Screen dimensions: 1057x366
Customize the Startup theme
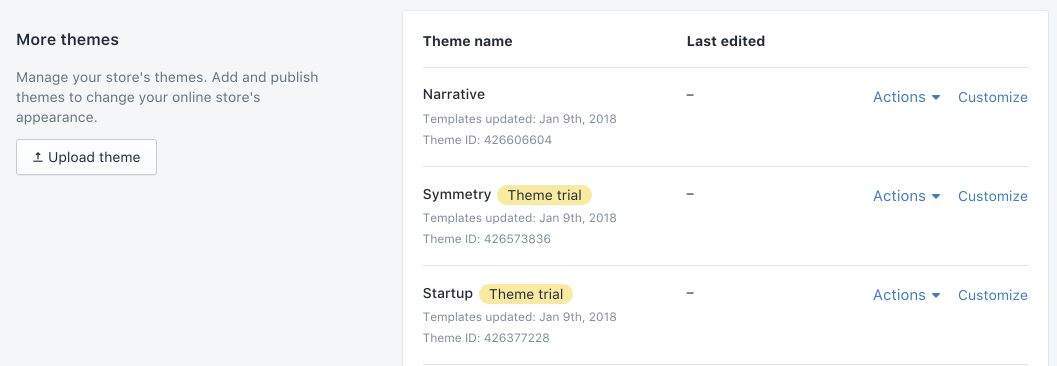(x=993, y=295)
